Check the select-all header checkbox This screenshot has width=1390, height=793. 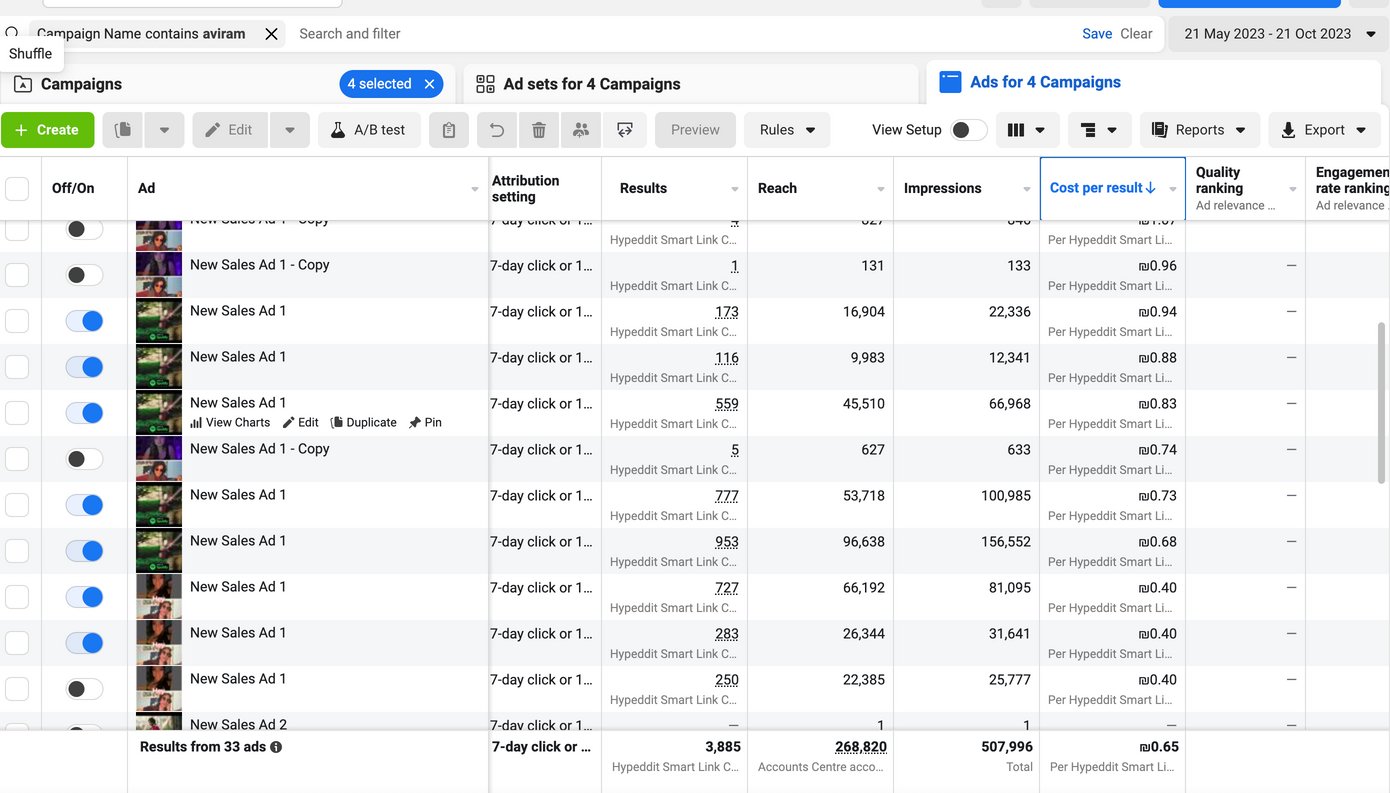pyautogui.click(x=17, y=188)
